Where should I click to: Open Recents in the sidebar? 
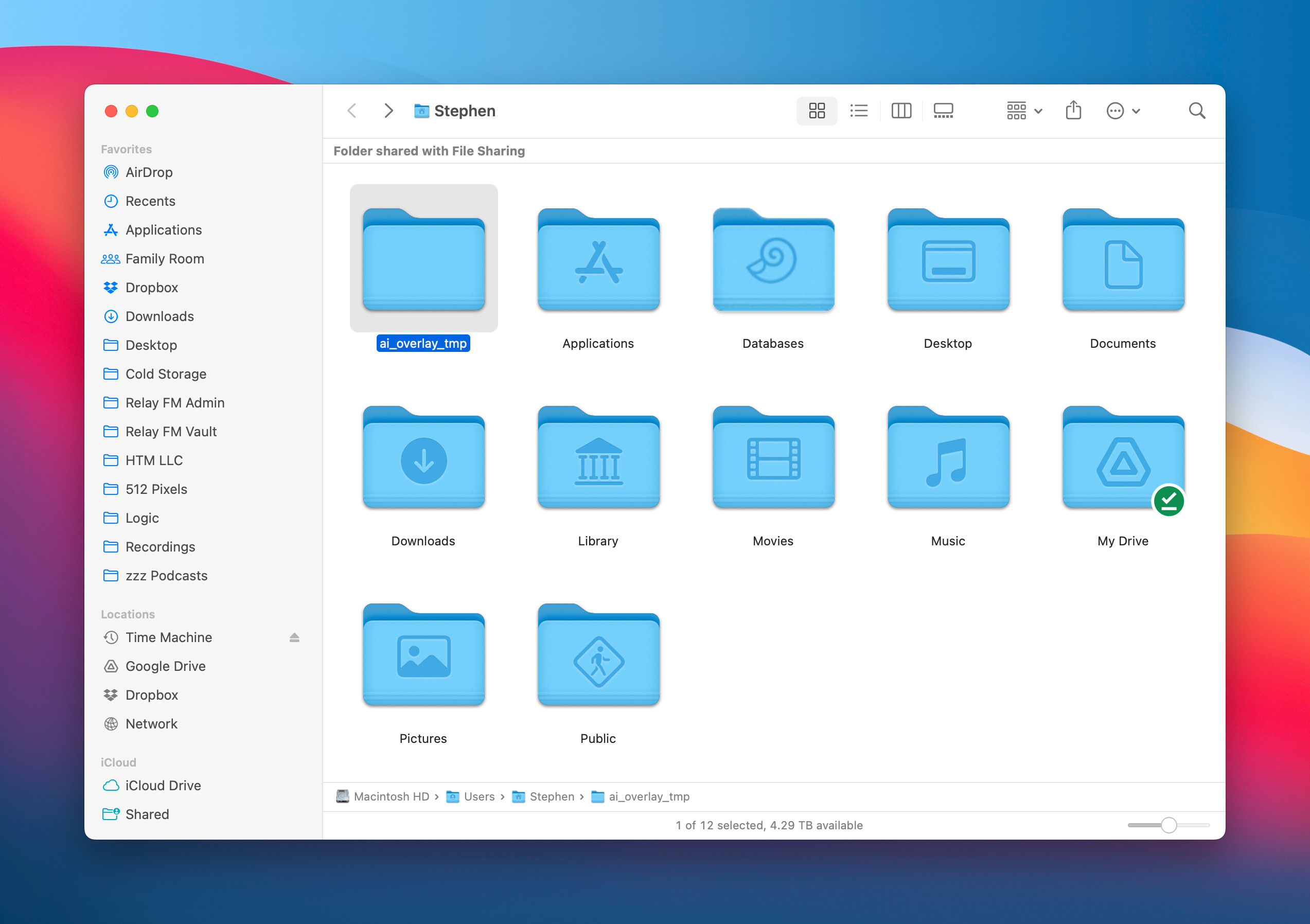click(x=203, y=201)
